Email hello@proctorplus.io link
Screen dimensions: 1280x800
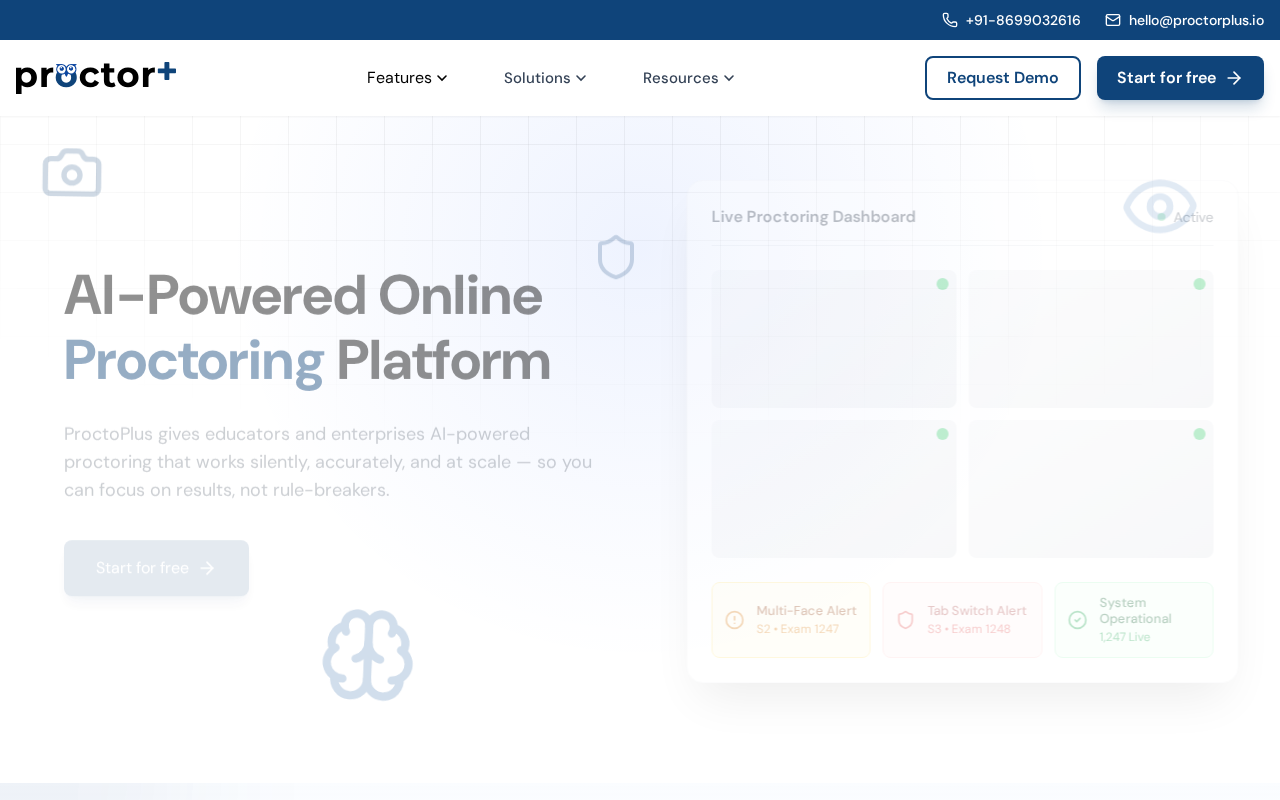[x=1196, y=20]
